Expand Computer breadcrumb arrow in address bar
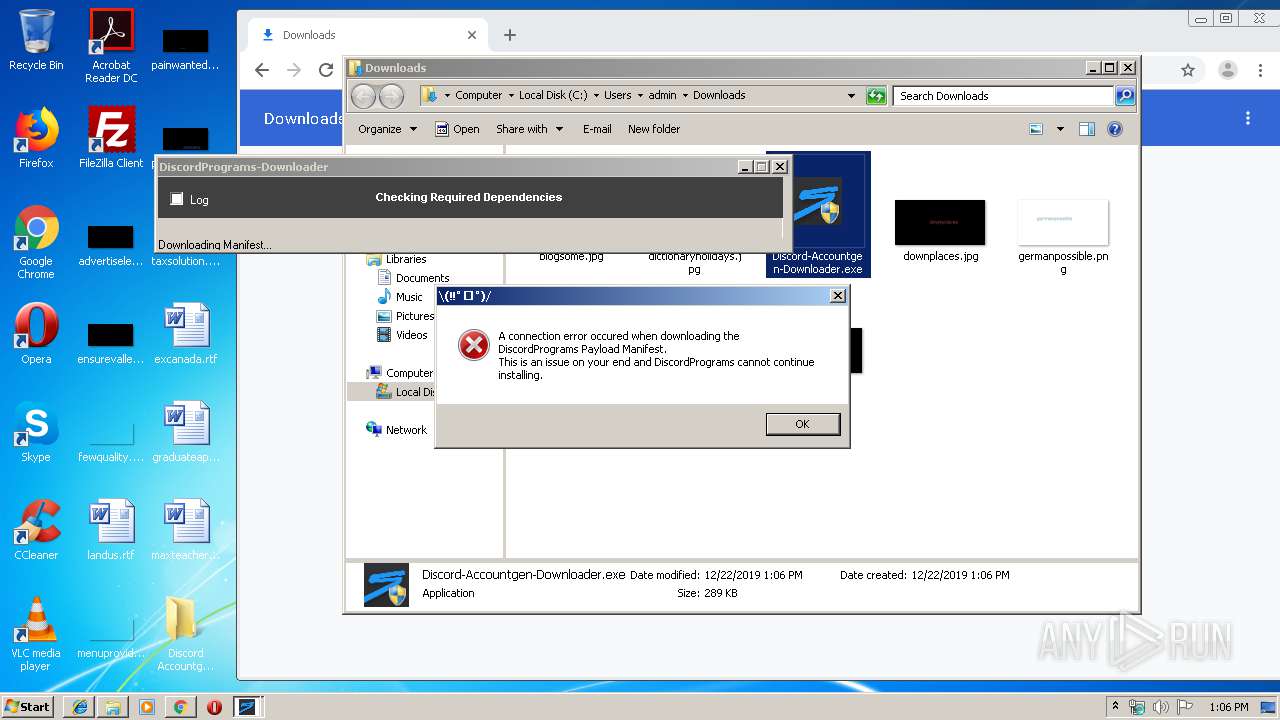1280x720 pixels. [511, 96]
